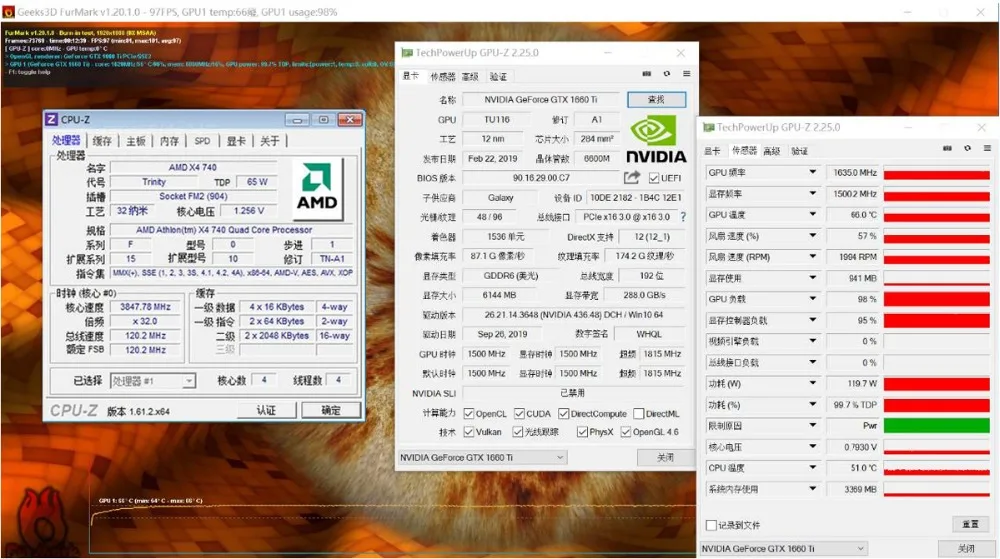Toggle the 光线跟踪 ray tracing checkbox
Image resolution: width=1000 pixels, height=559 pixels.
[518, 432]
